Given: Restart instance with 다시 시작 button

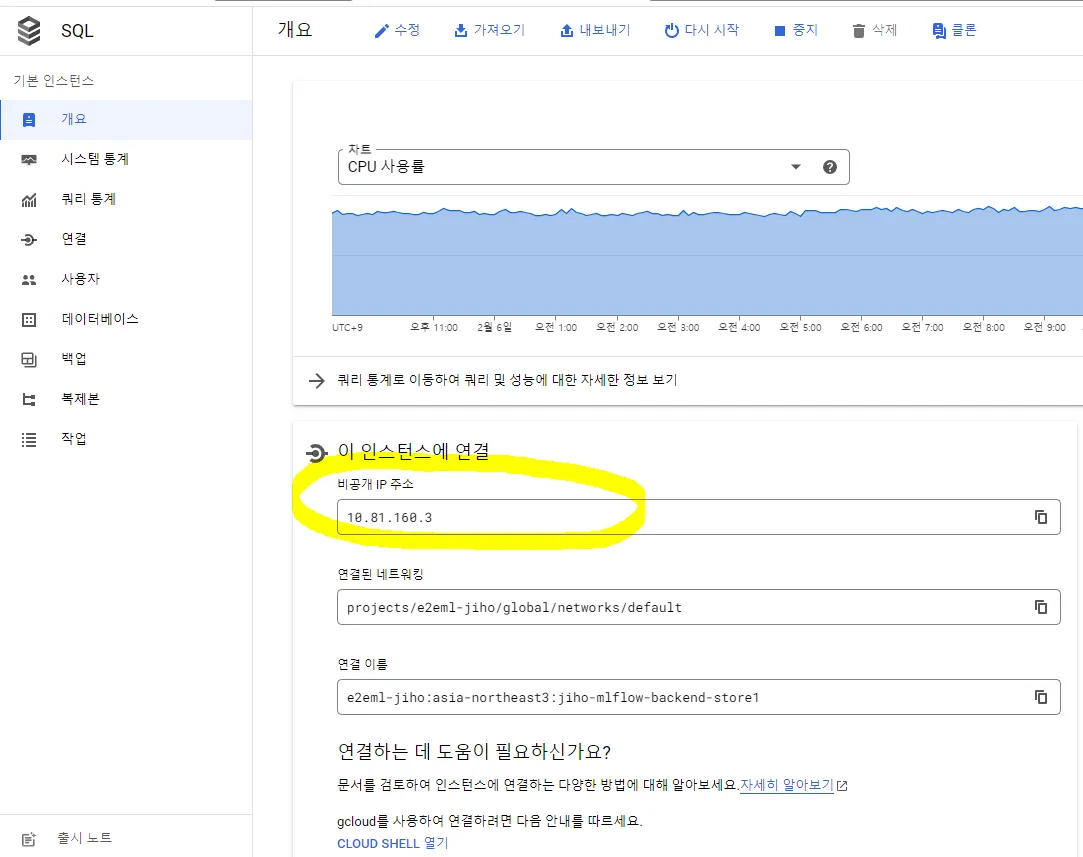Looking at the screenshot, I should (702, 30).
